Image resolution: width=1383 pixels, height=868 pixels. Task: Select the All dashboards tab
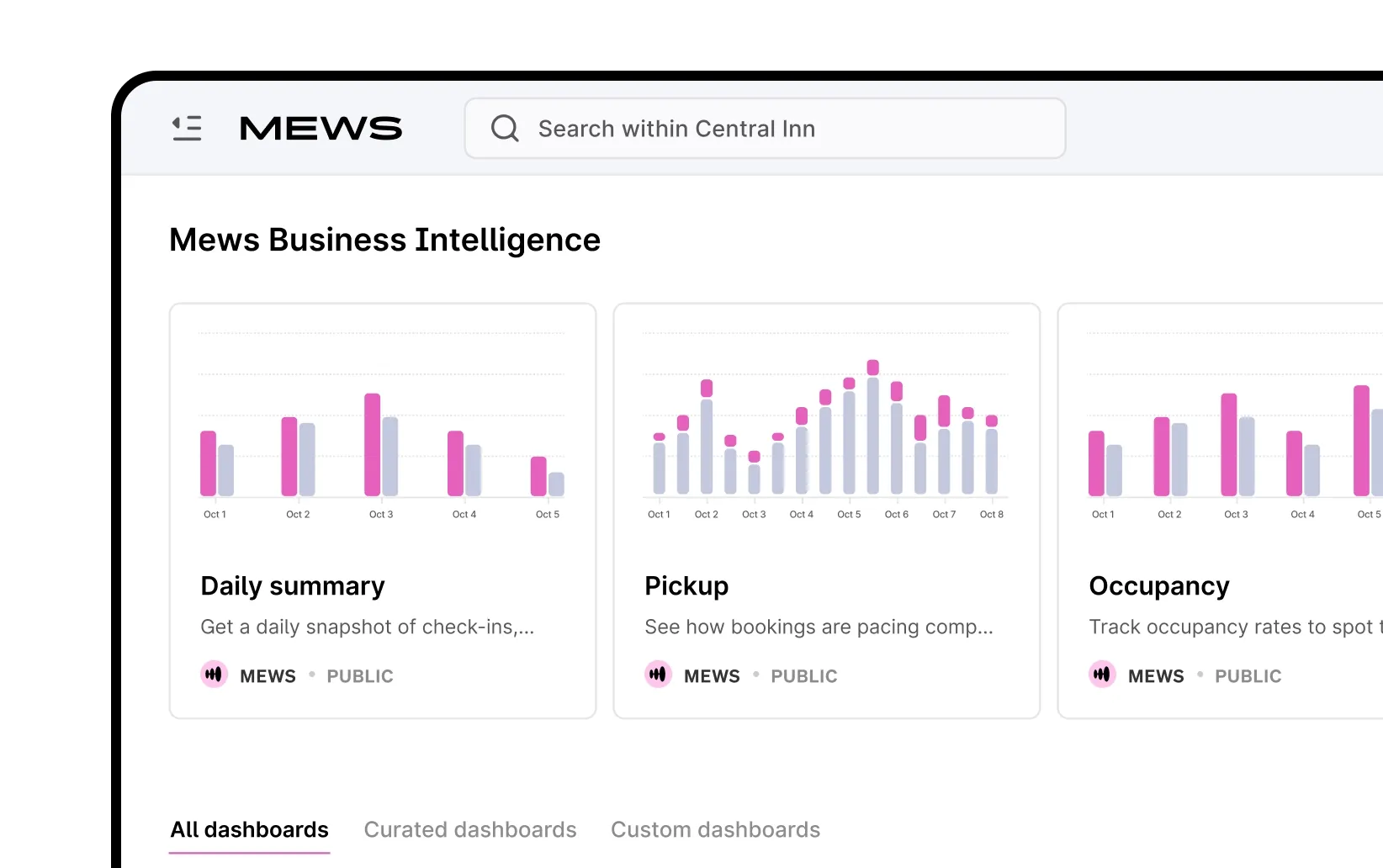pyautogui.click(x=249, y=830)
